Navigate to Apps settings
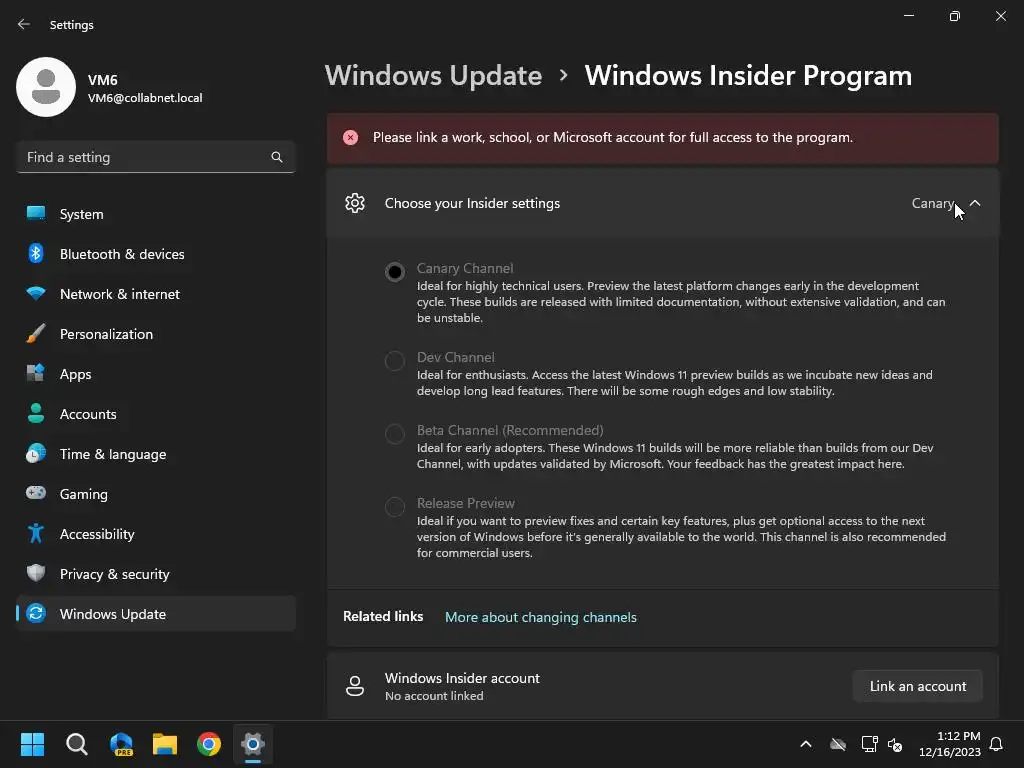Image resolution: width=1024 pixels, height=768 pixels. [x=155, y=374]
